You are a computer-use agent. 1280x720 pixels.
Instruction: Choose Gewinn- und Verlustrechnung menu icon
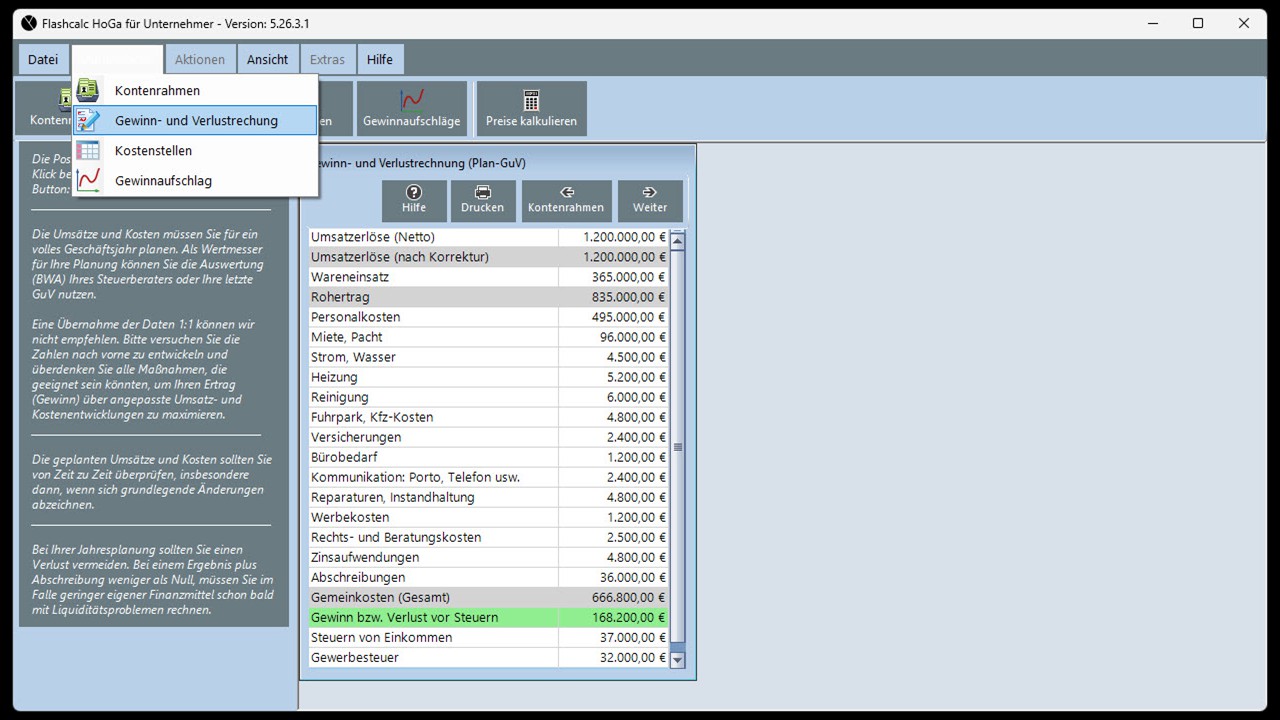point(88,120)
